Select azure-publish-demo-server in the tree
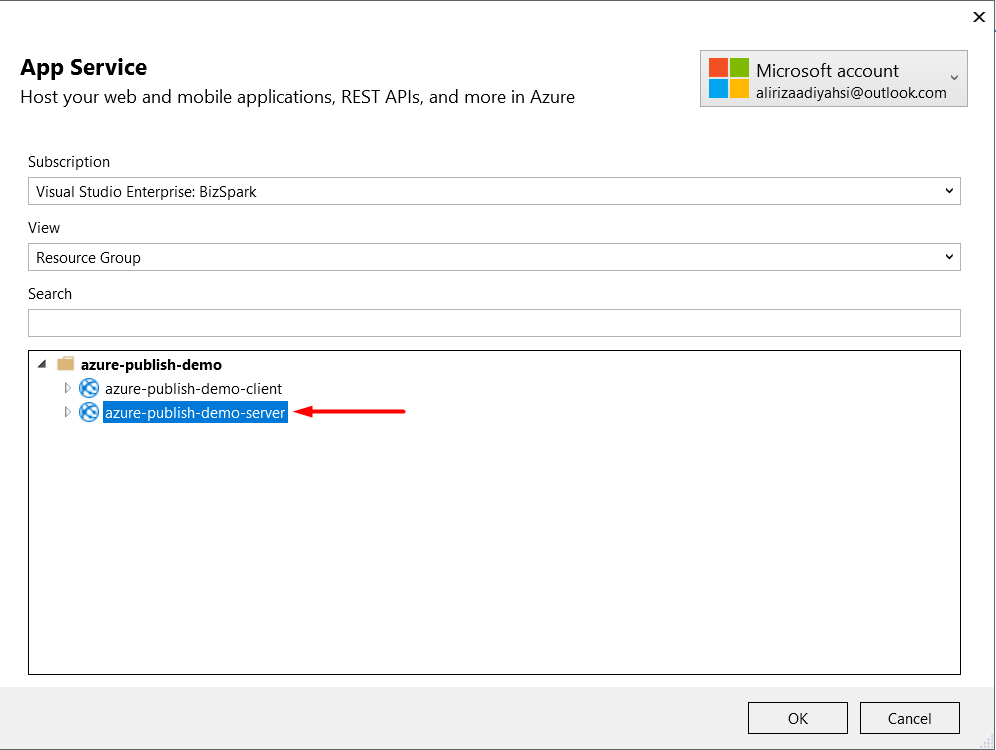 point(195,413)
